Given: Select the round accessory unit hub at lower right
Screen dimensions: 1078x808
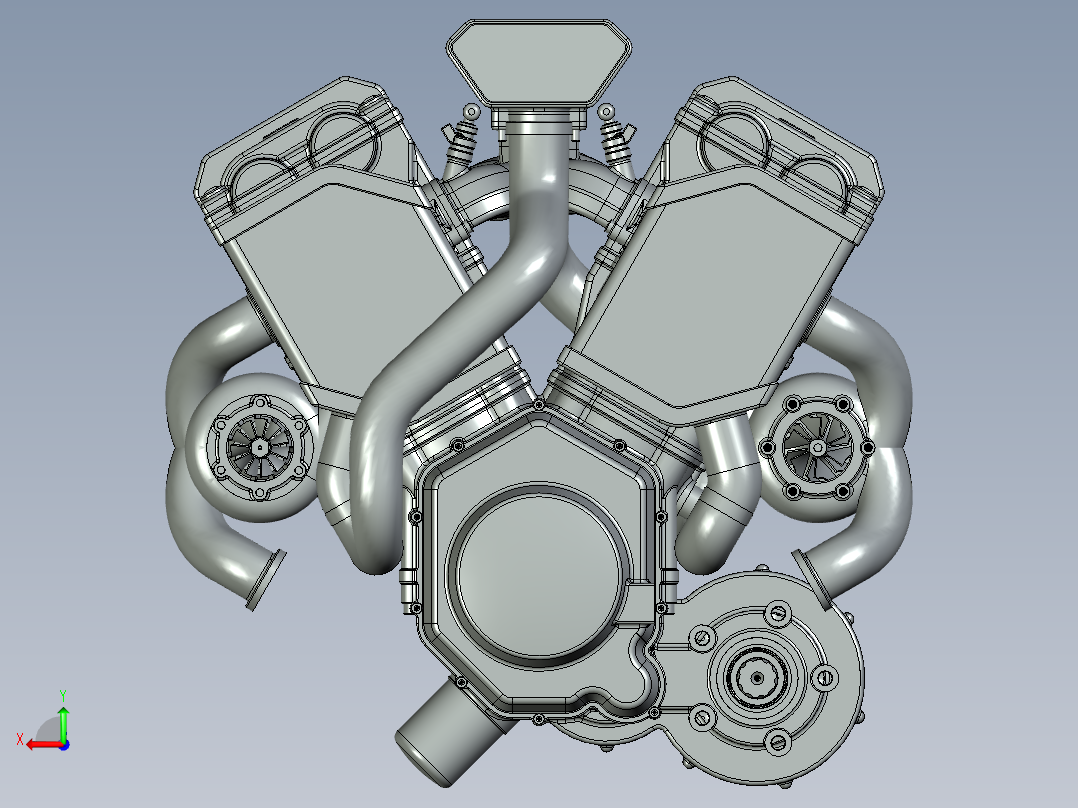Looking at the screenshot, I should [757, 677].
